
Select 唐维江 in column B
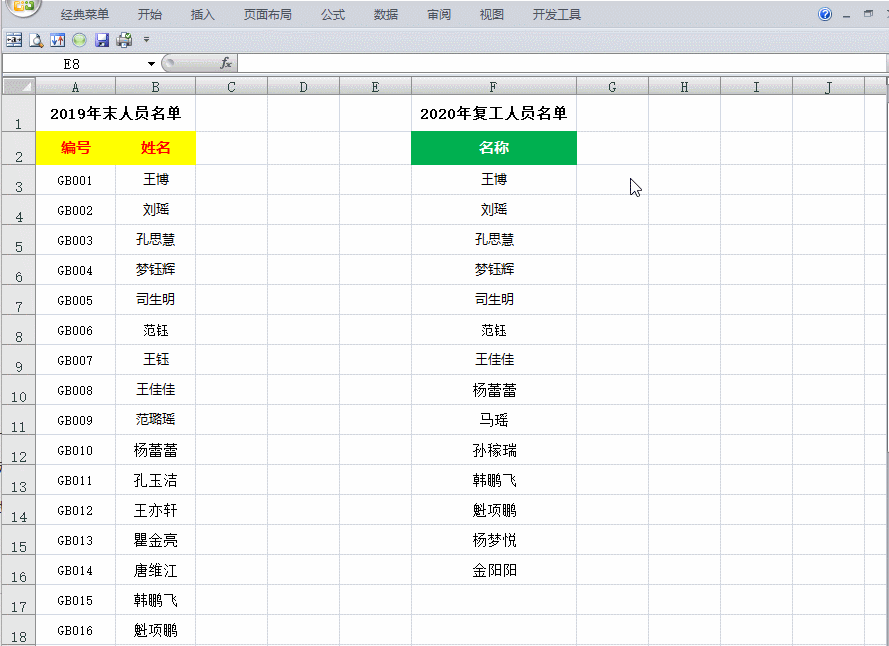click(x=155, y=570)
